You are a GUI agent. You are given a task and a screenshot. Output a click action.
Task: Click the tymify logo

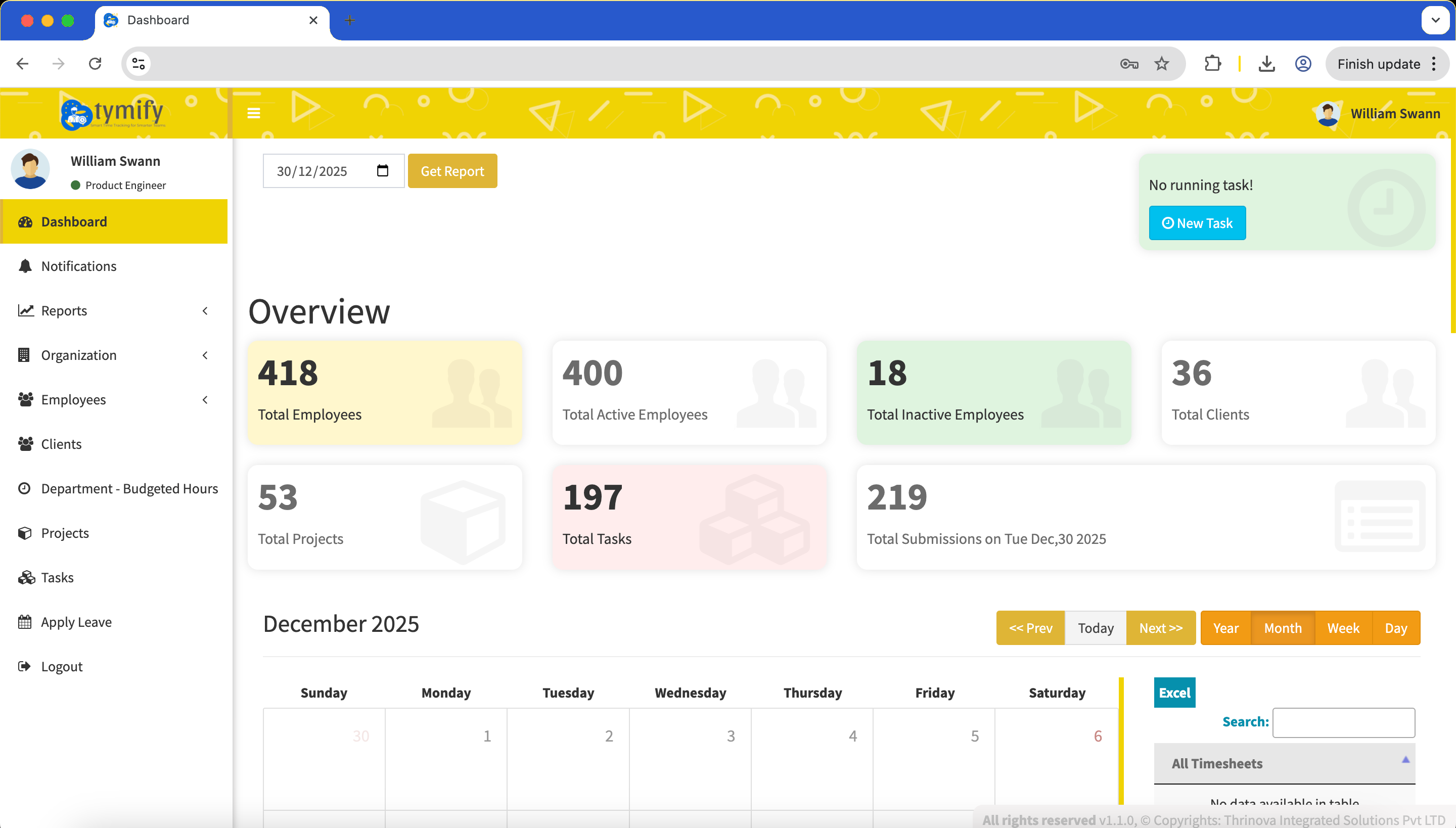coord(114,113)
